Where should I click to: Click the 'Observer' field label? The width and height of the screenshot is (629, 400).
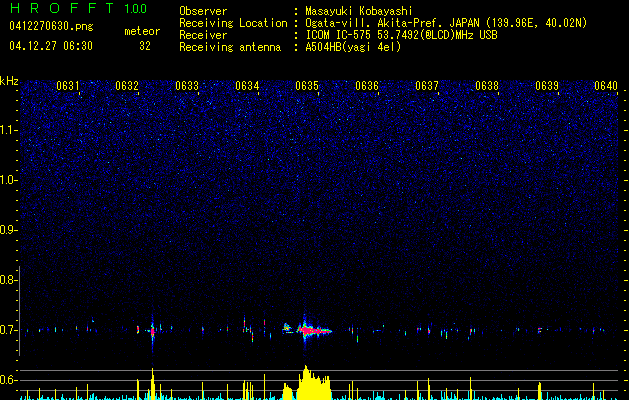pyautogui.click(x=203, y=11)
